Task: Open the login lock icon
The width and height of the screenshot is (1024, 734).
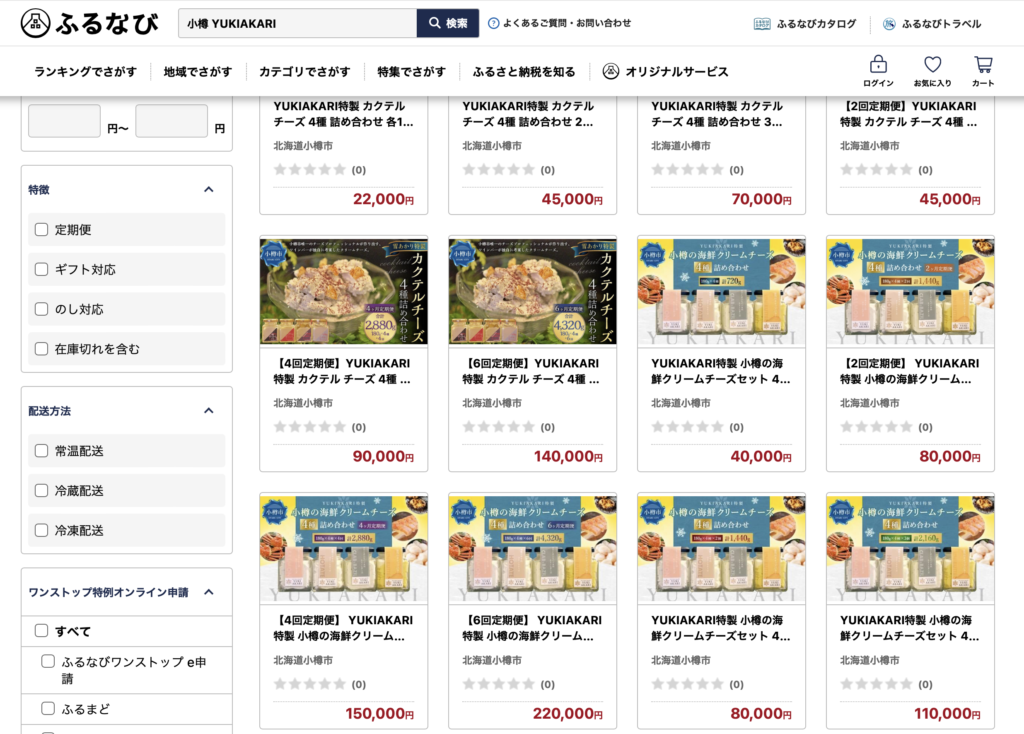Action: point(878,64)
